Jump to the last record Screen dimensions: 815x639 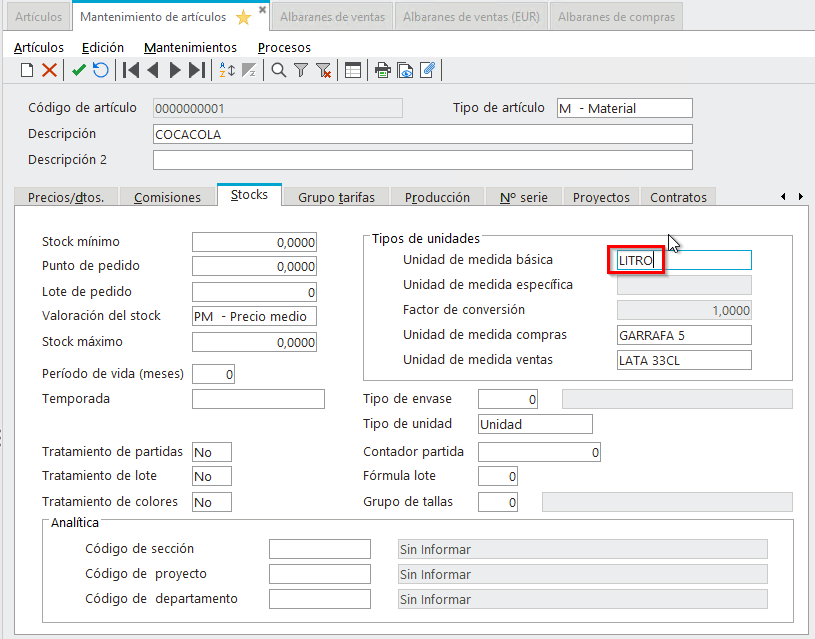pyautogui.click(x=197, y=70)
